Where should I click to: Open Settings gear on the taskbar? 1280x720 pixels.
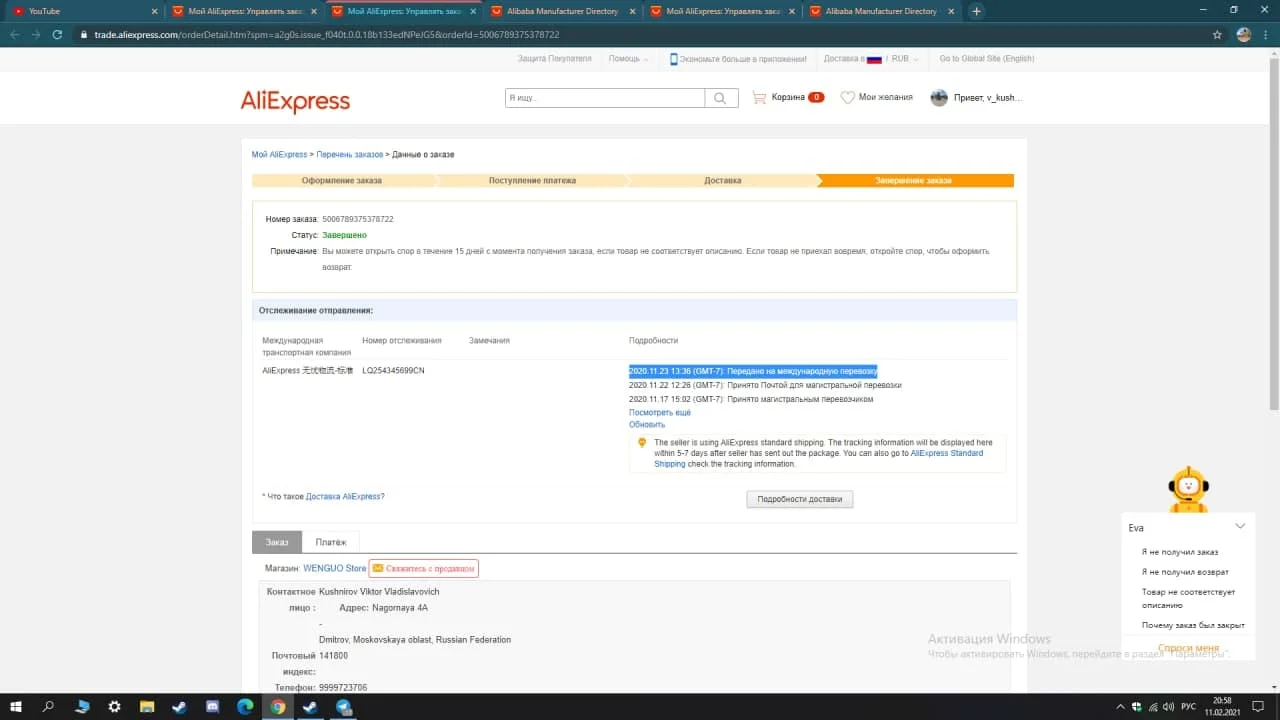tap(114, 706)
